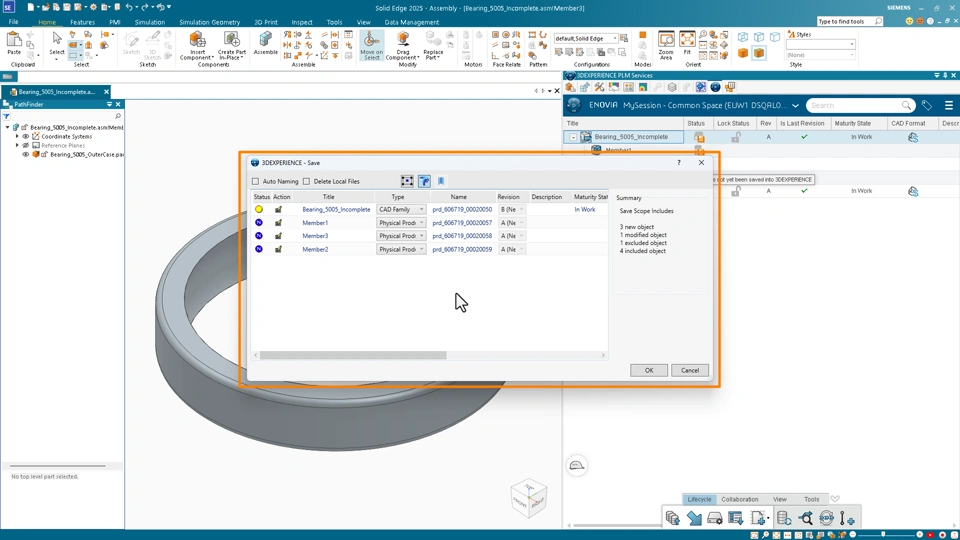960x540 pixels.
Task: Switch to the Collaboration tab
Action: point(740,499)
